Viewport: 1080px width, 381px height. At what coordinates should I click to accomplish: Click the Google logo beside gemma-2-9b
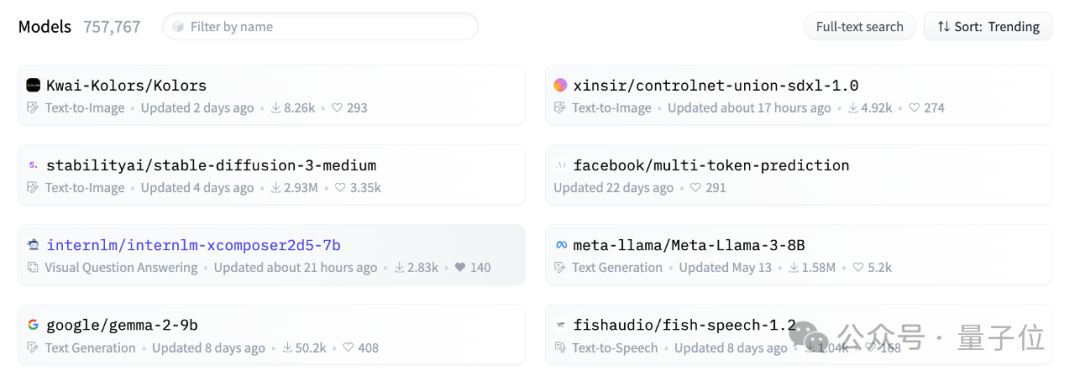33,325
